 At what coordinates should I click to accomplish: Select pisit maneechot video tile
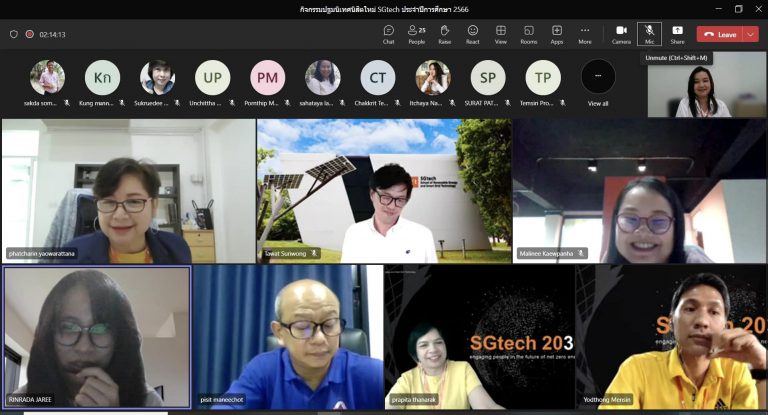288,337
